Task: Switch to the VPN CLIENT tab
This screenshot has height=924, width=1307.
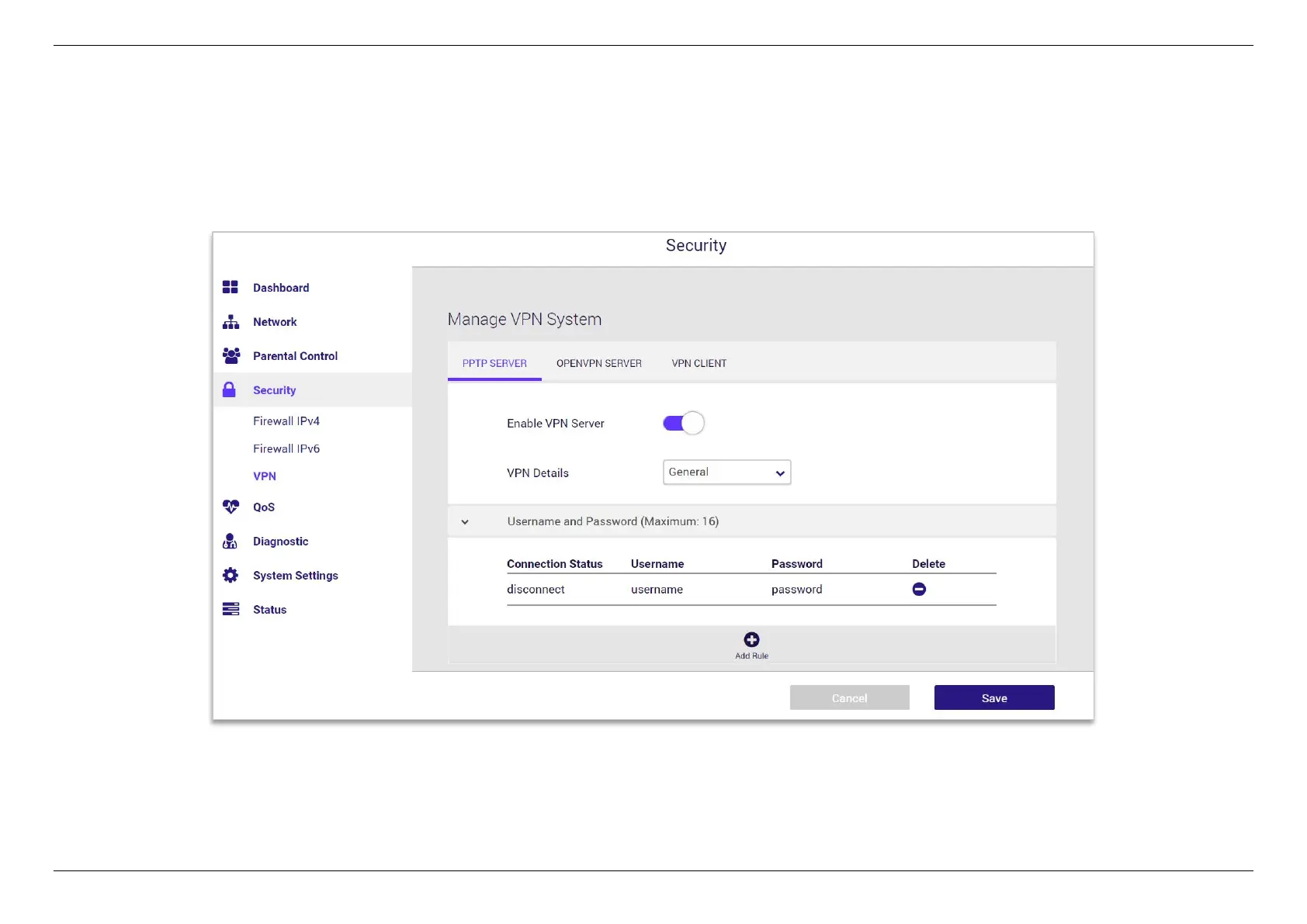Action: (699, 363)
